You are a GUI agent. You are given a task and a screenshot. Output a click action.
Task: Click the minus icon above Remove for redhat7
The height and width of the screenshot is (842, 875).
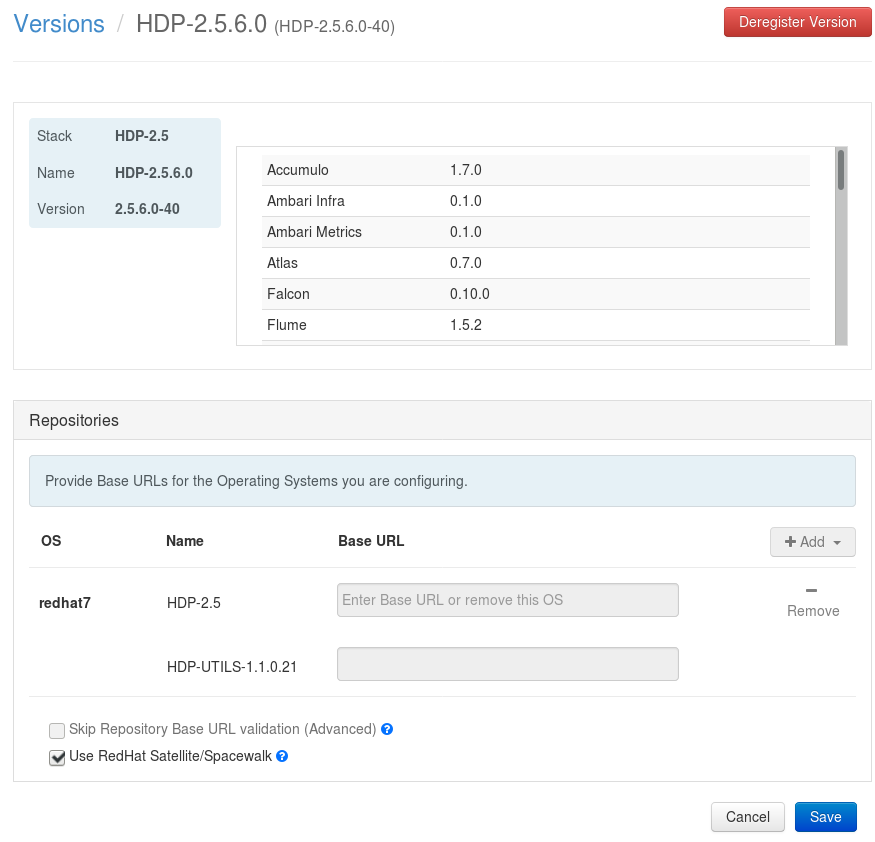tap(811, 590)
